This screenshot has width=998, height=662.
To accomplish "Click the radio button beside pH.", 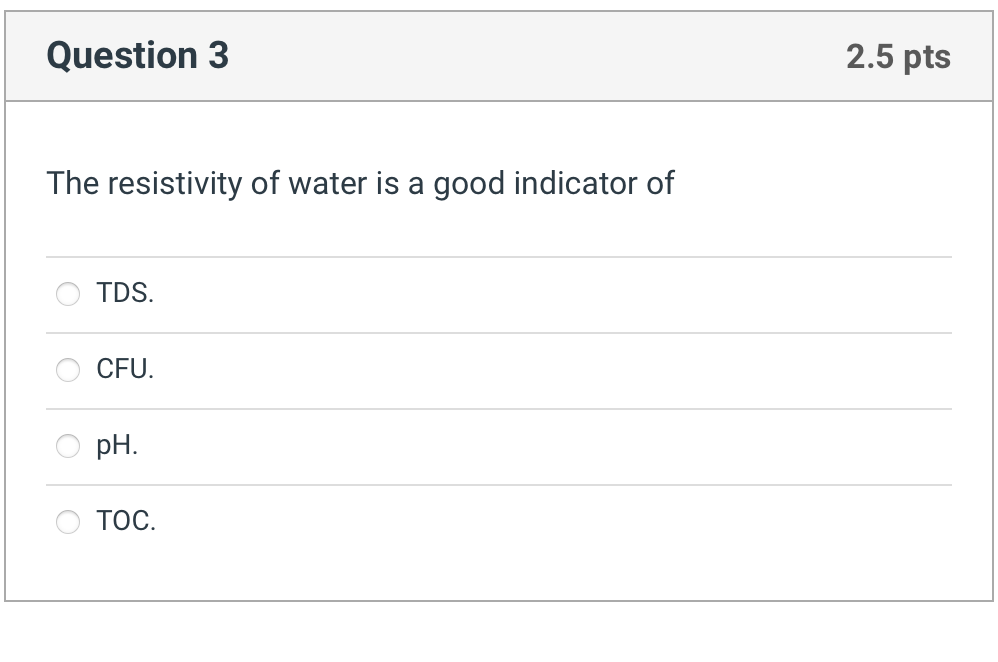I will click(x=67, y=446).
